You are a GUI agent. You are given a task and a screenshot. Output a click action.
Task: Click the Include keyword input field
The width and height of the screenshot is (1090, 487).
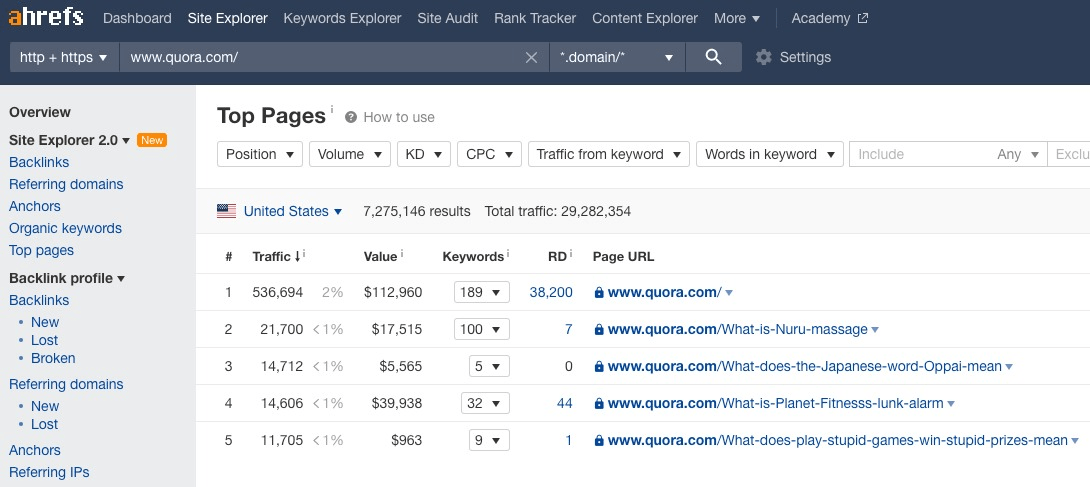921,154
